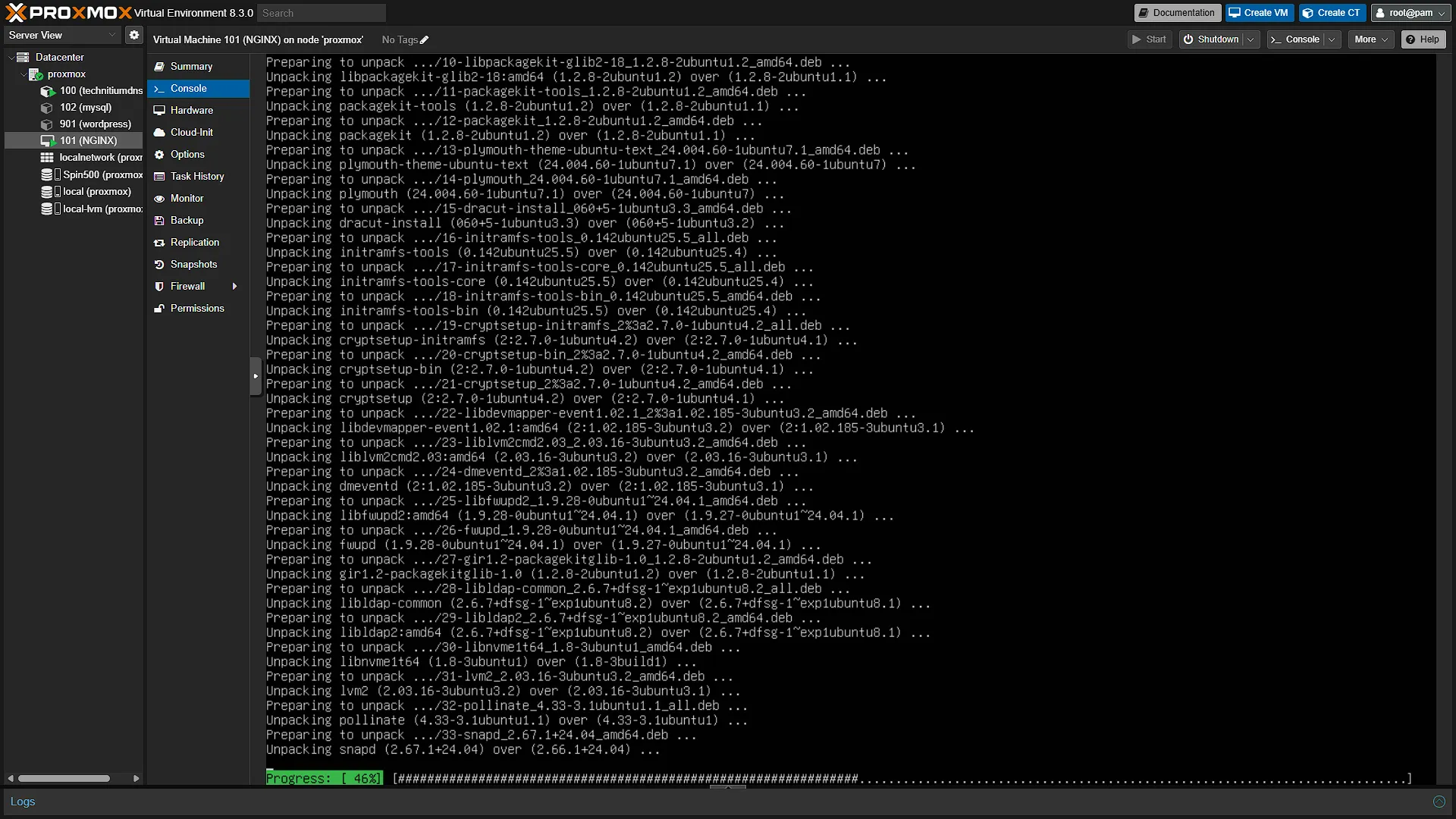Collapse the Datacenter tree node
This screenshot has width=1456, height=819.
(11, 58)
